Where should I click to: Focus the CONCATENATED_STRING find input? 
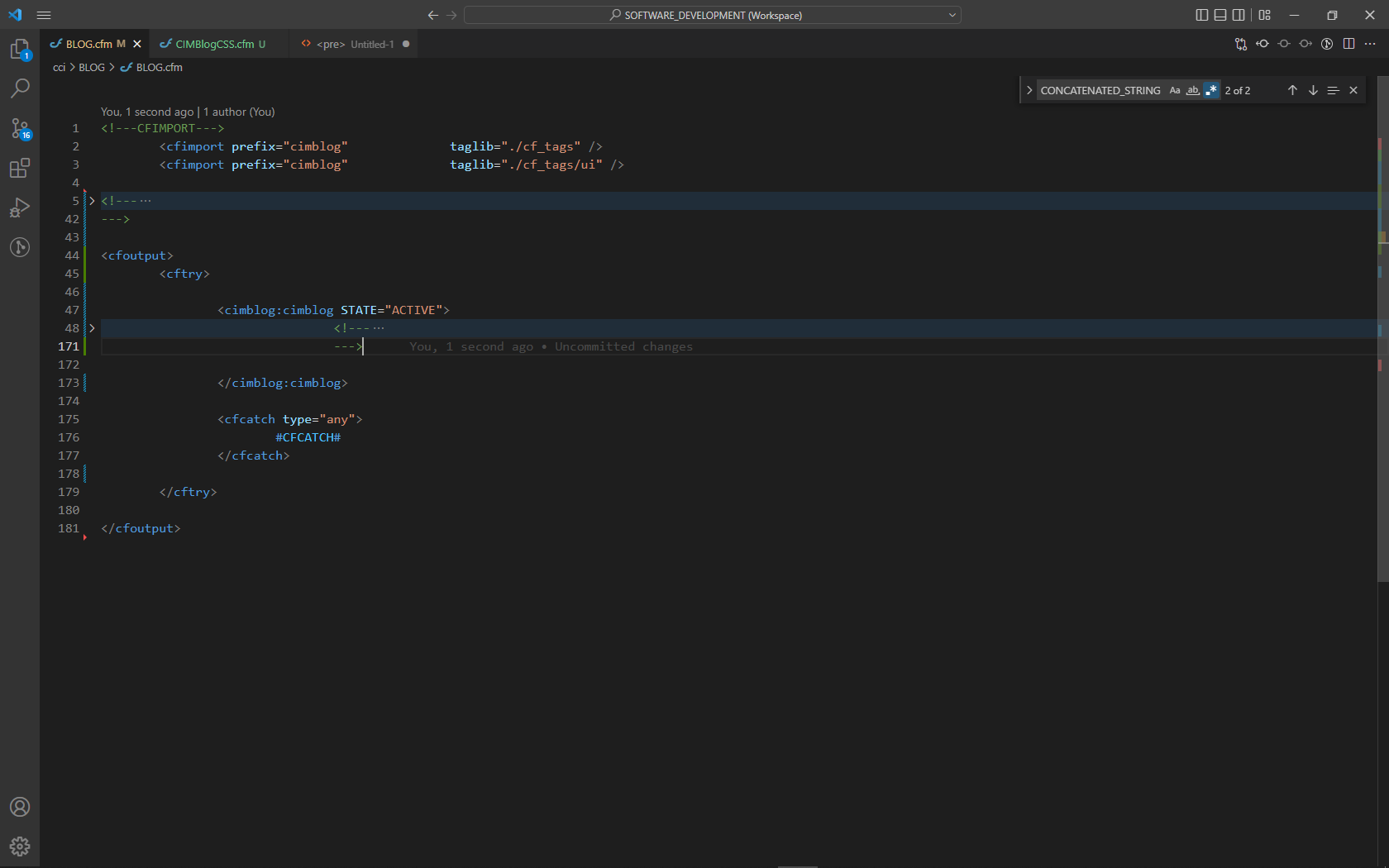tap(1100, 90)
